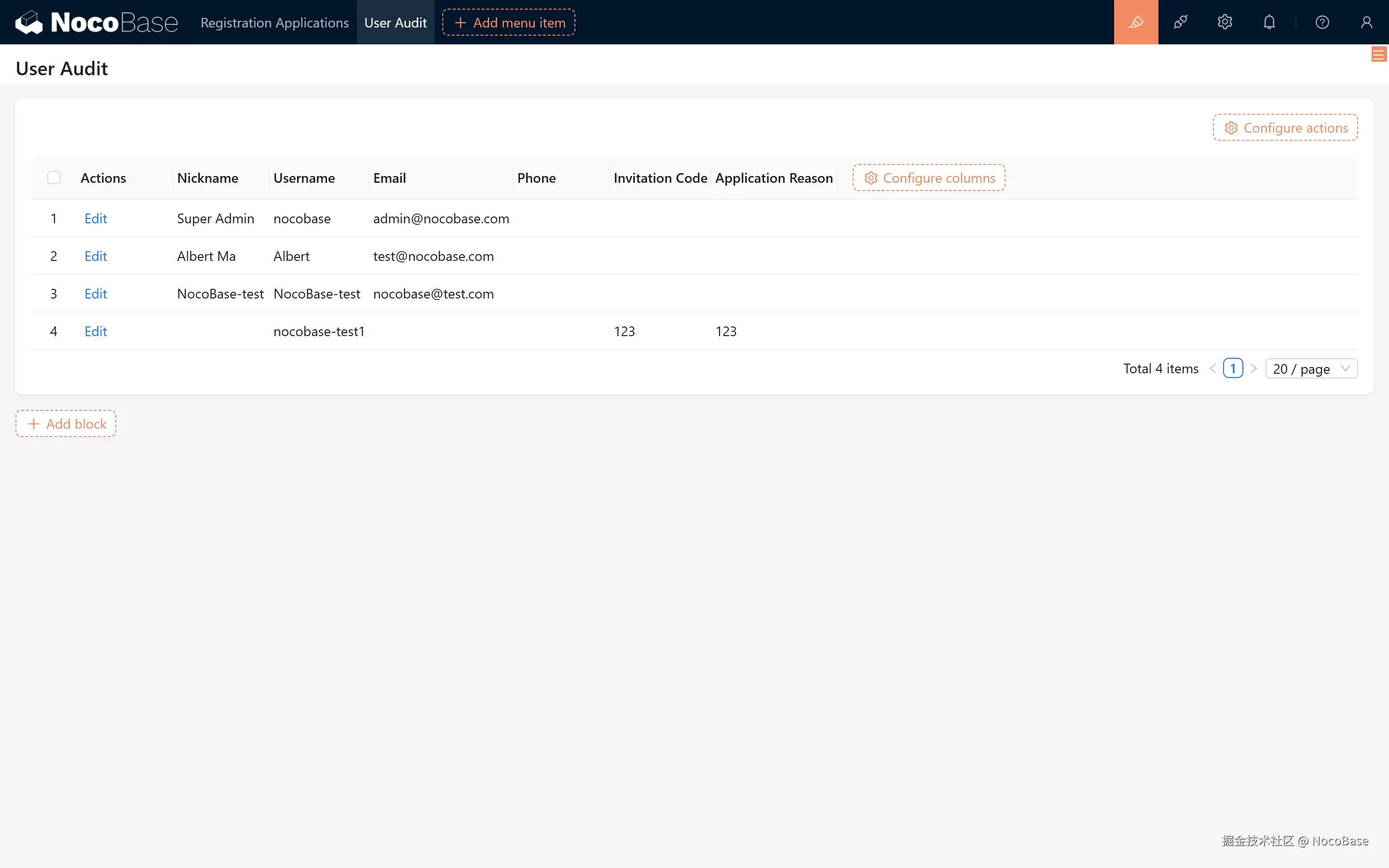This screenshot has width=1389, height=868.
Task: Open the help question mark icon
Action: (1322, 22)
